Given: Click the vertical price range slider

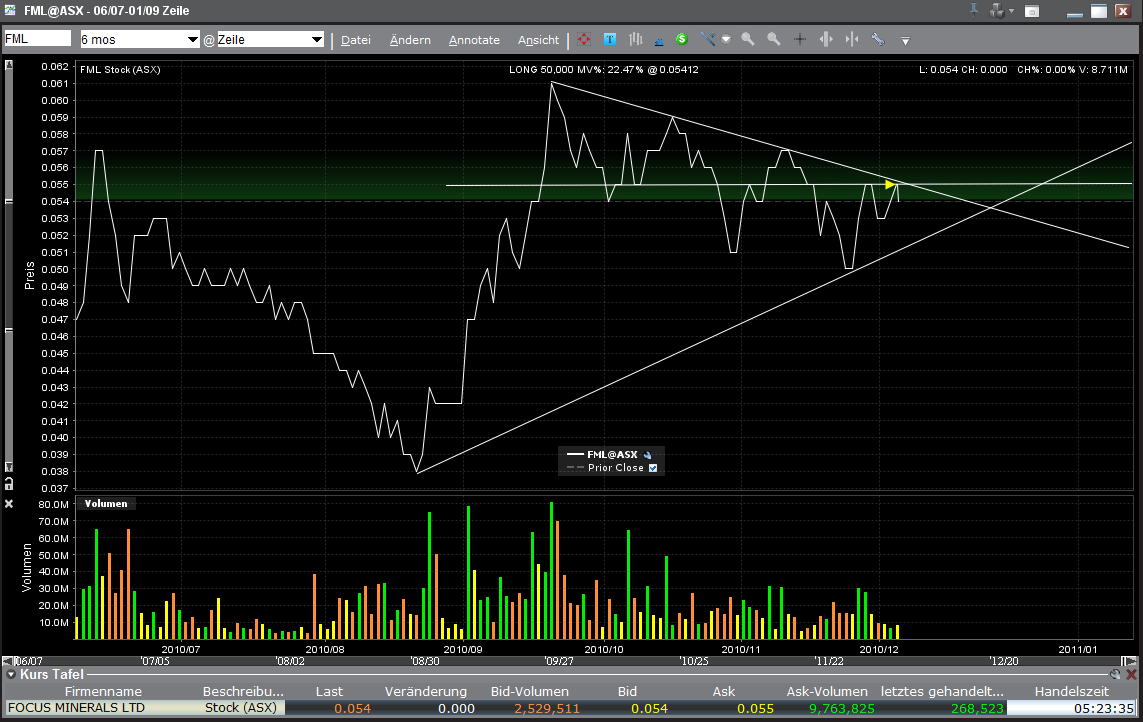Looking at the screenshot, I should click(9, 266).
